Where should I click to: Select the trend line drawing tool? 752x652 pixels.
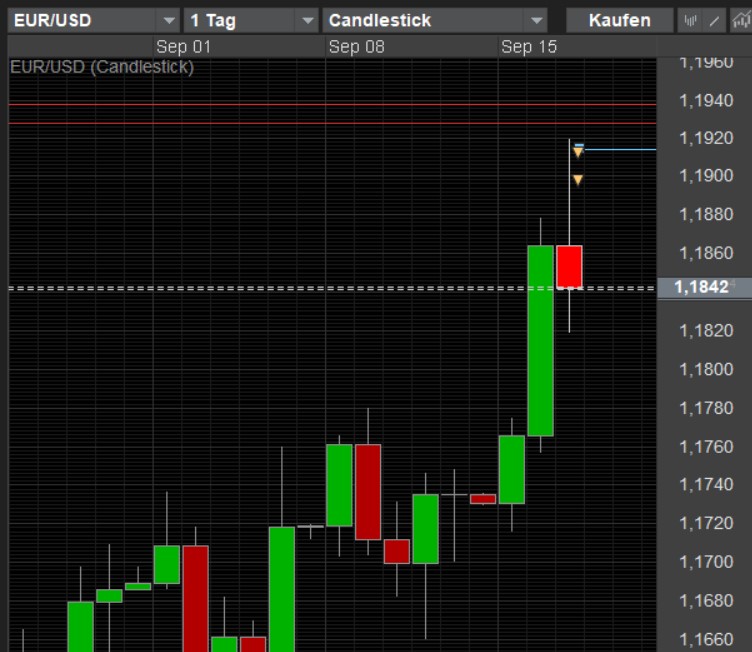coord(714,21)
